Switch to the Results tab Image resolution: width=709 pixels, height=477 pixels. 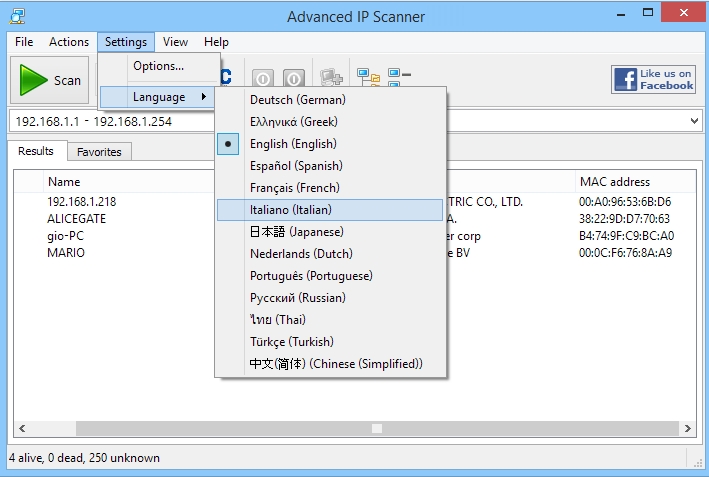tap(36, 151)
